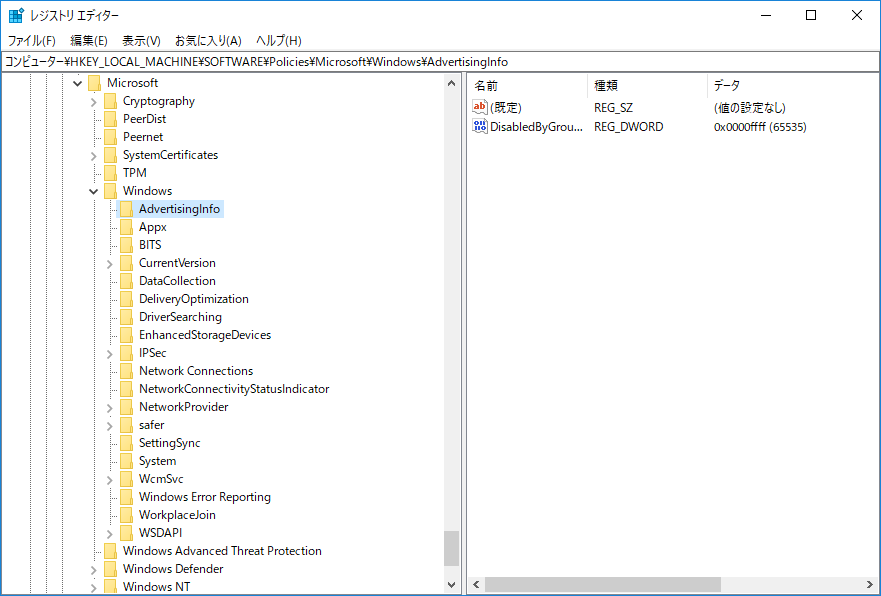Click the horizontal scrollbar in the values pane
881x596 pixels.
click(x=600, y=584)
